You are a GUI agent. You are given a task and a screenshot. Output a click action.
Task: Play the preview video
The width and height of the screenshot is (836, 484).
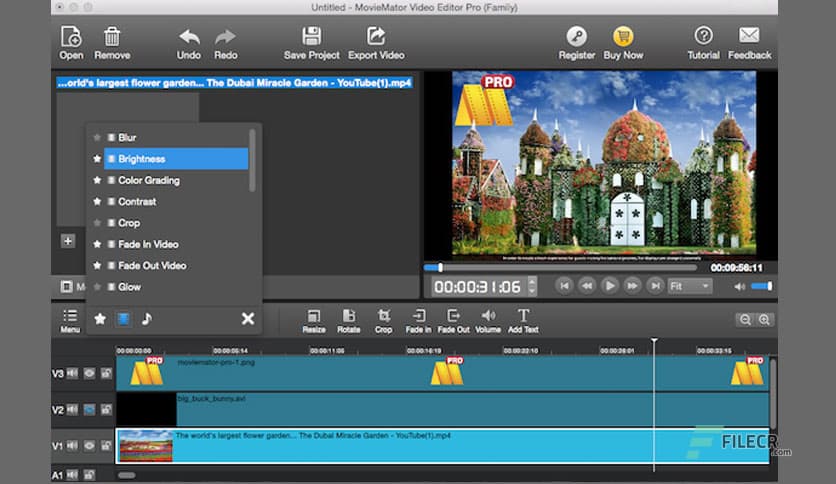[609, 286]
